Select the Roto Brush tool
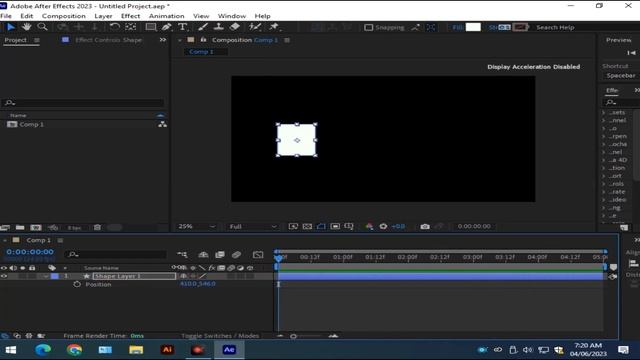 click(x=255, y=27)
